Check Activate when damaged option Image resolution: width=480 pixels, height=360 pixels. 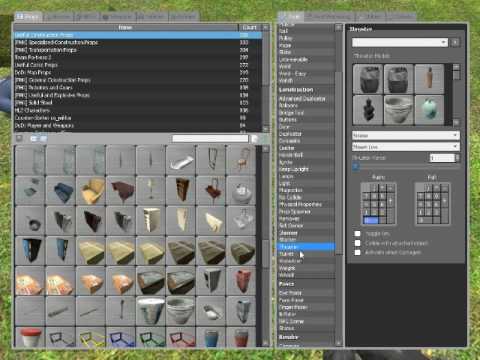pos(357,252)
